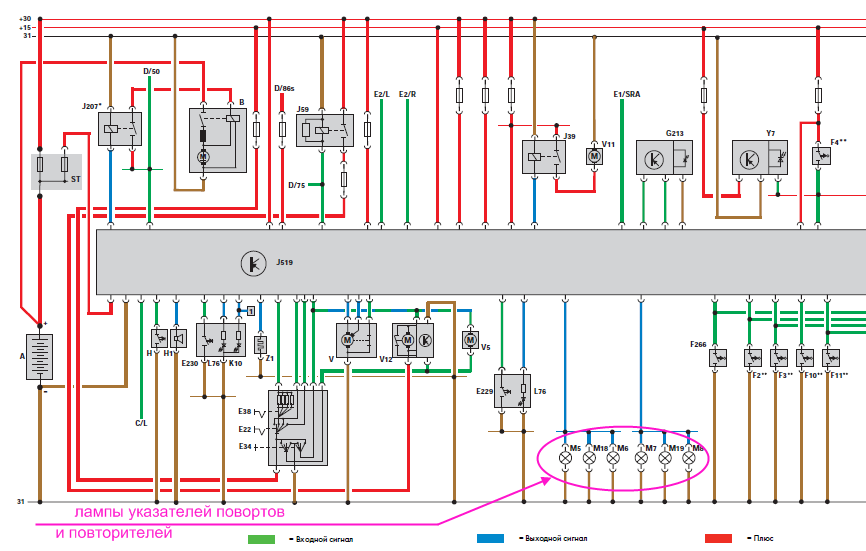Image resolution: width=866 pixels, height=551 pixels.
Task: Select the D/75 terminal label
Action: tap(297, 186)
